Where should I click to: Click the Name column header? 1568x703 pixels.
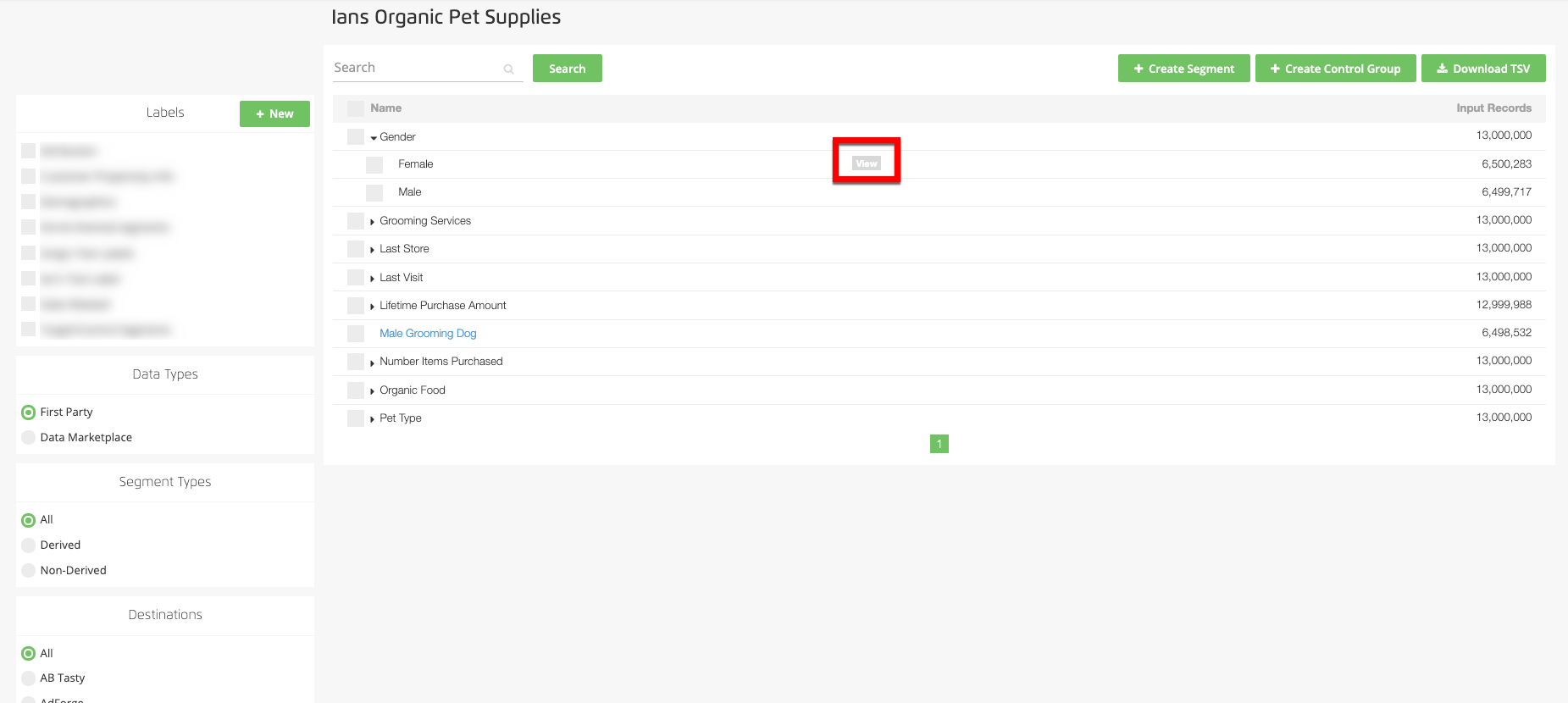(x=385, y=108)
